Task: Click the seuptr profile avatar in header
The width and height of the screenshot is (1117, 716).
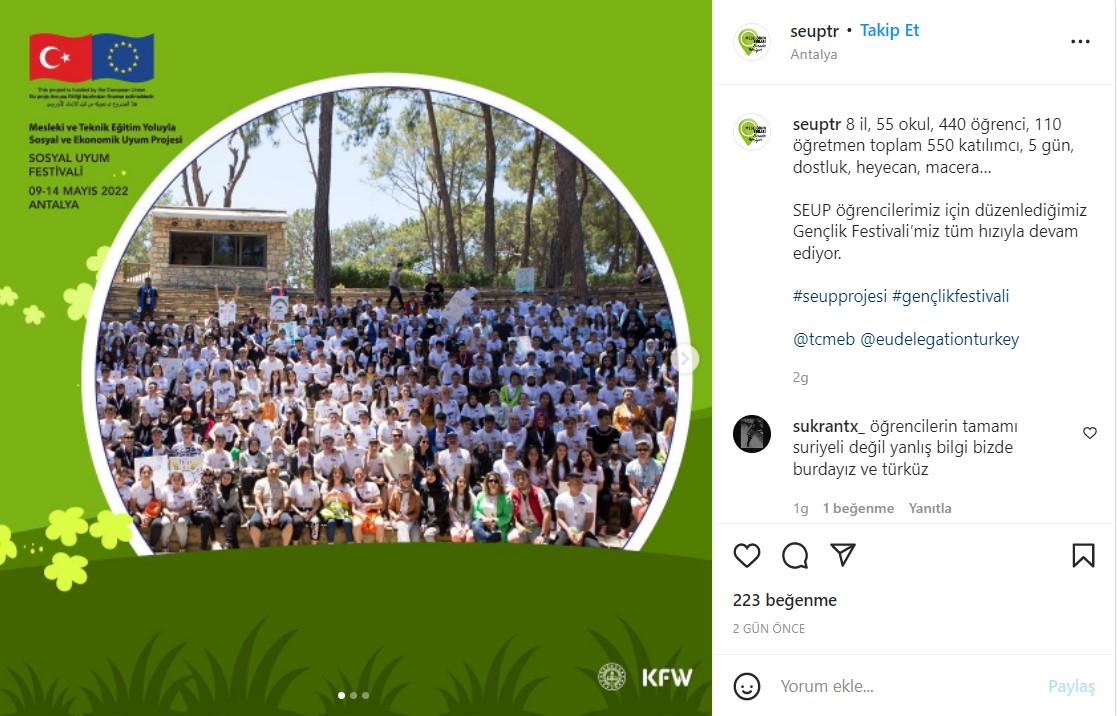Action: tap(752, 42)
